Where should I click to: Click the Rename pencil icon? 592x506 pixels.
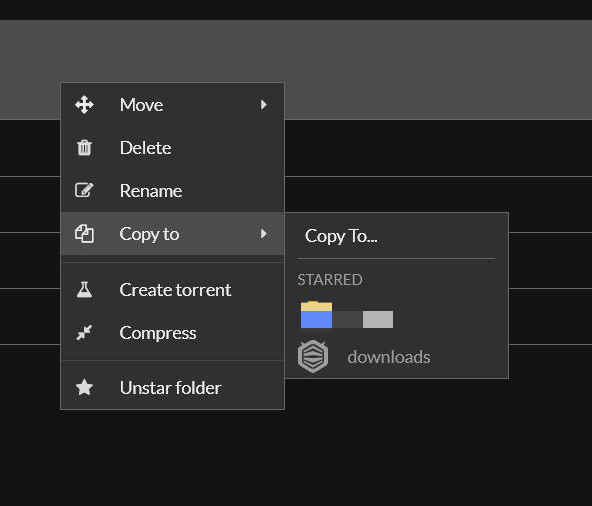point(84,190)
